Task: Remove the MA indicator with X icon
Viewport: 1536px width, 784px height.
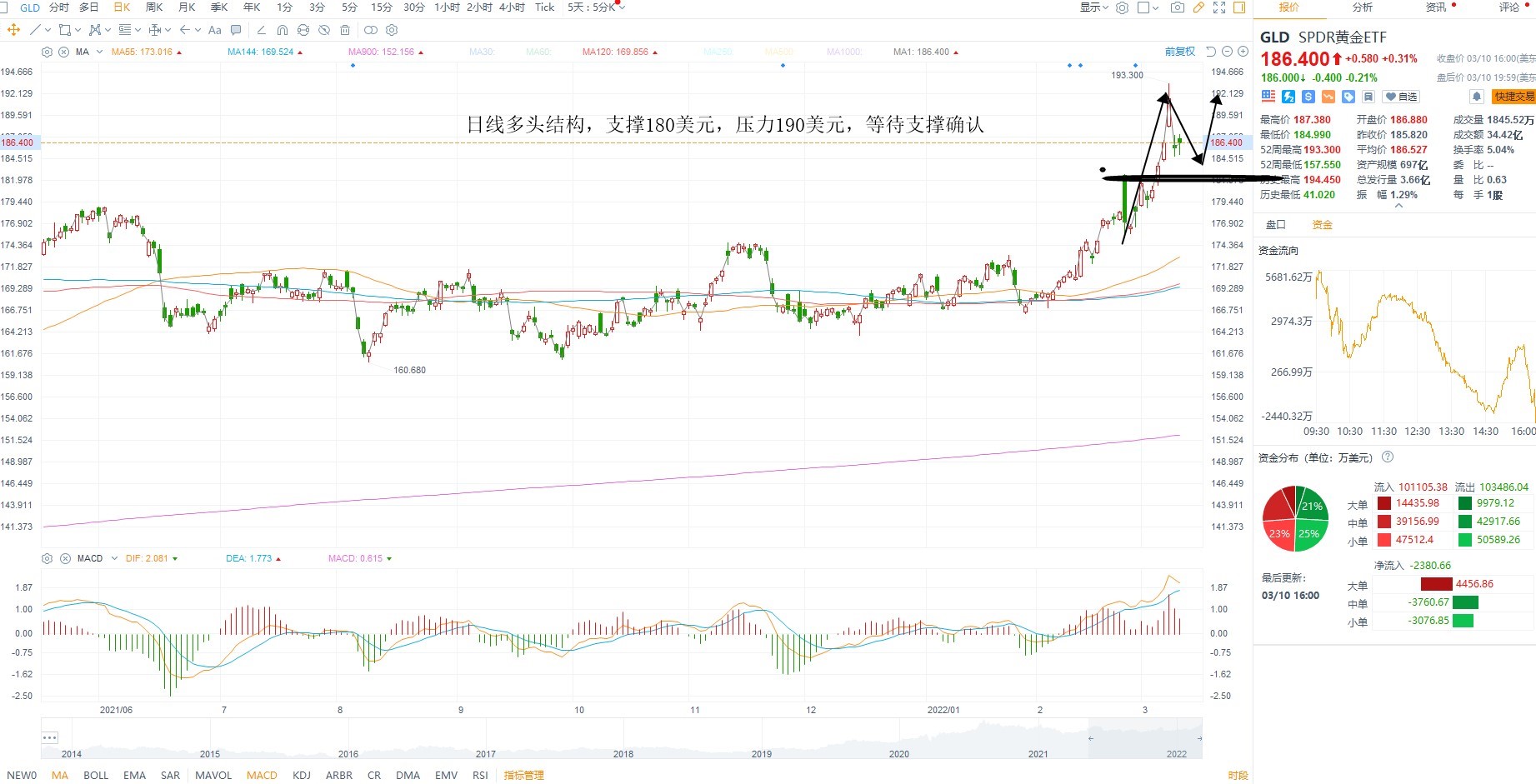Action: click(63, 52)
